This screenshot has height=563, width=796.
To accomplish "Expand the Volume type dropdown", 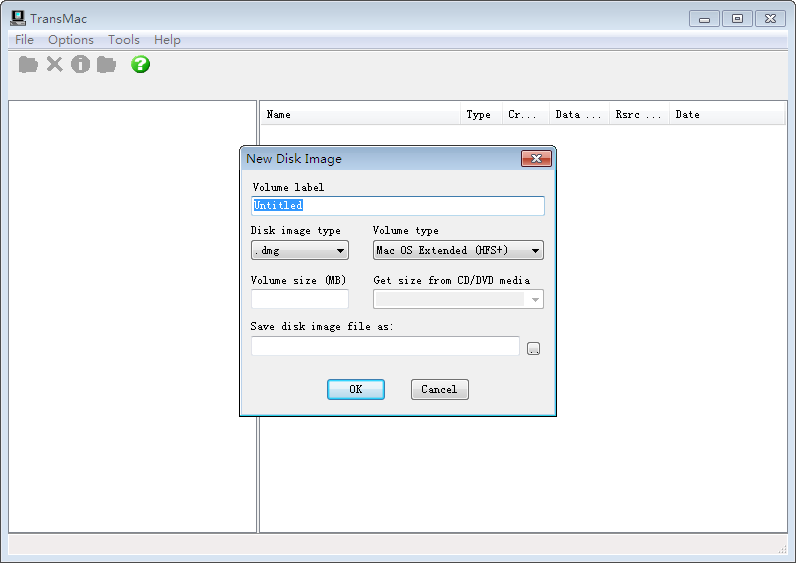I will point(458,250).
